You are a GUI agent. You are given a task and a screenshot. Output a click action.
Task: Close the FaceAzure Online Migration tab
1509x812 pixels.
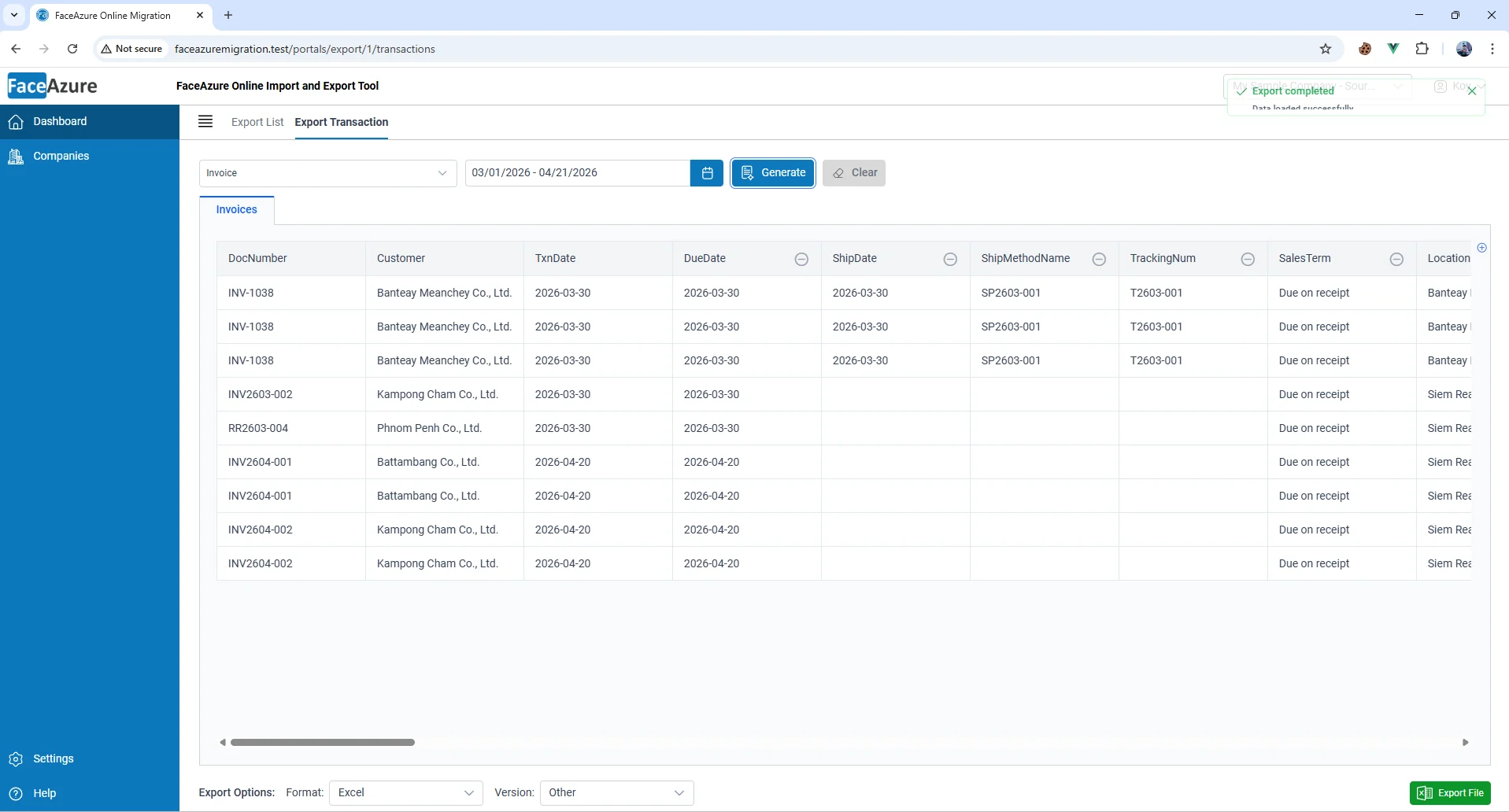[x=200, y=15]
